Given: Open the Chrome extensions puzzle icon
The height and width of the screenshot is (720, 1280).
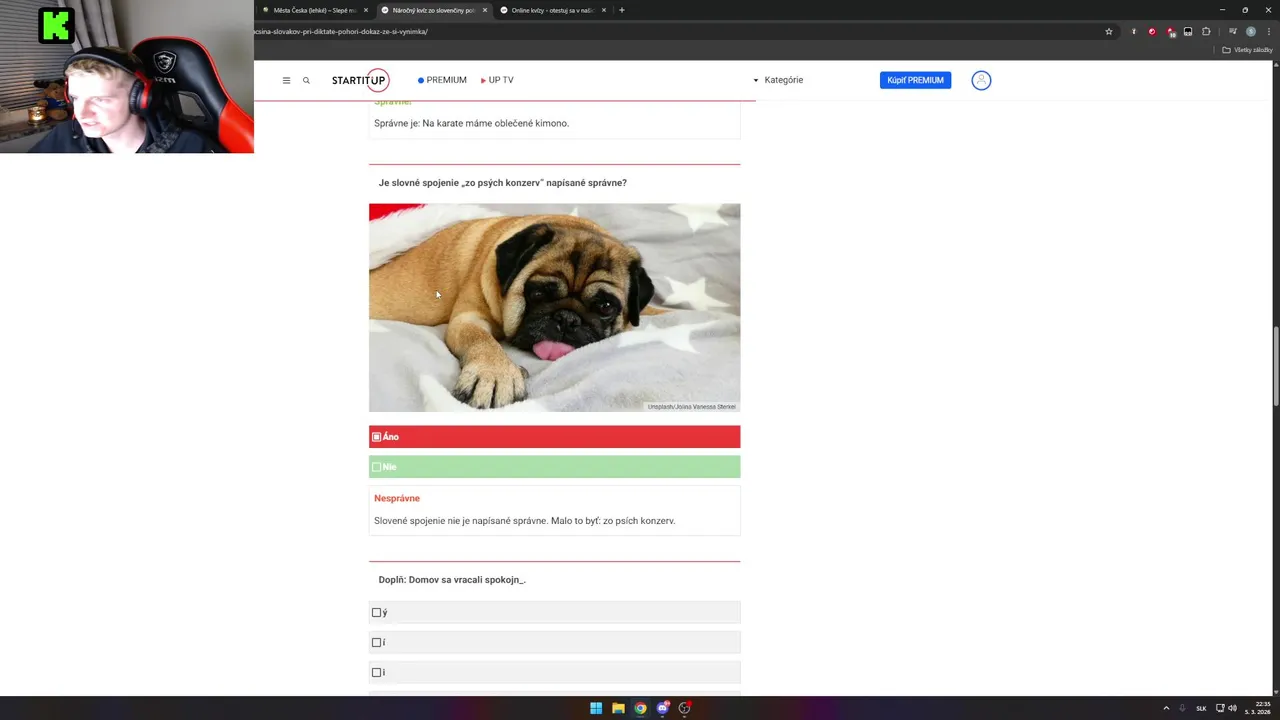Looking at the screenshot, I should coord(1206,31).
